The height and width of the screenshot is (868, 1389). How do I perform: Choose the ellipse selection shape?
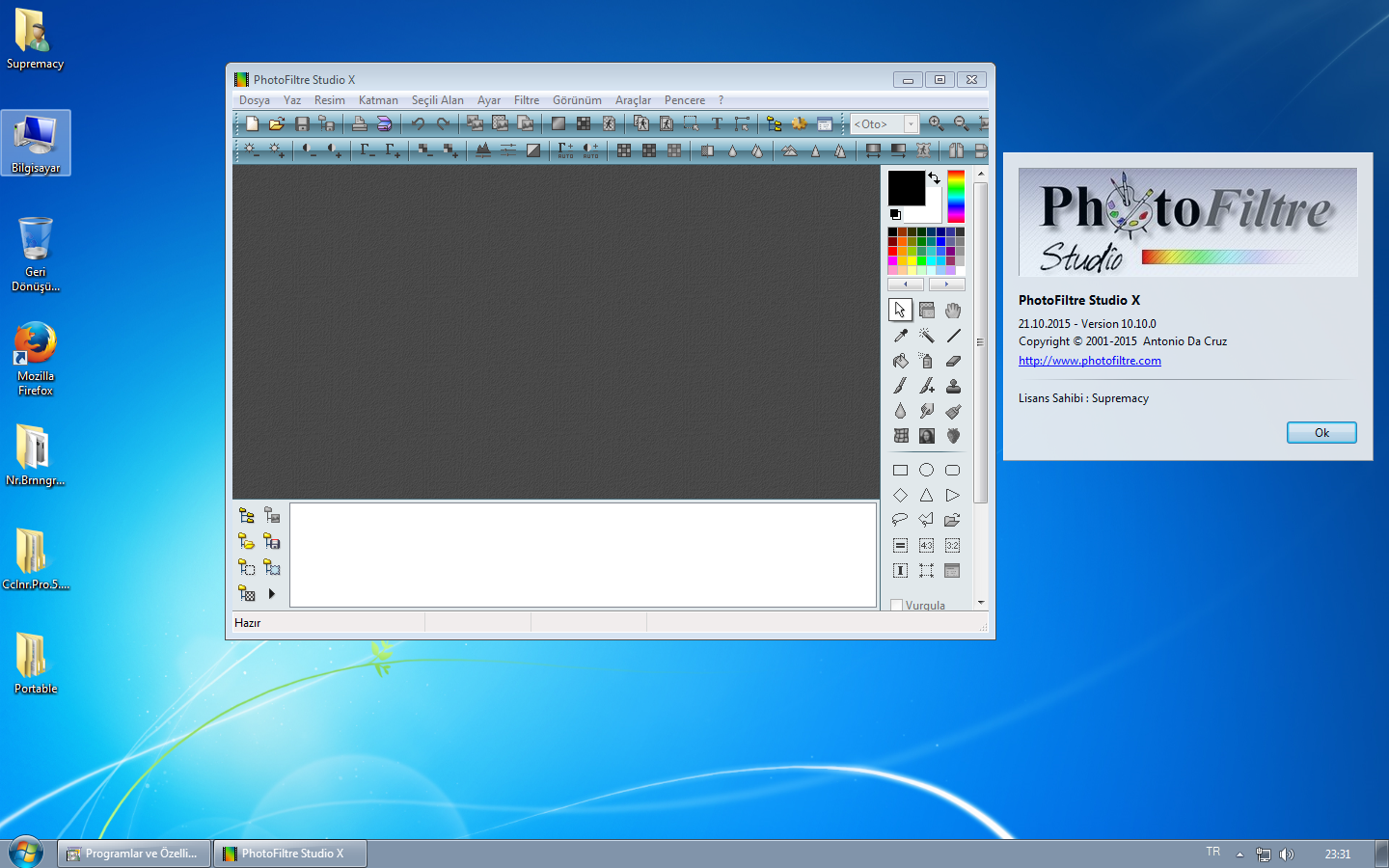[x=926, y=471]
